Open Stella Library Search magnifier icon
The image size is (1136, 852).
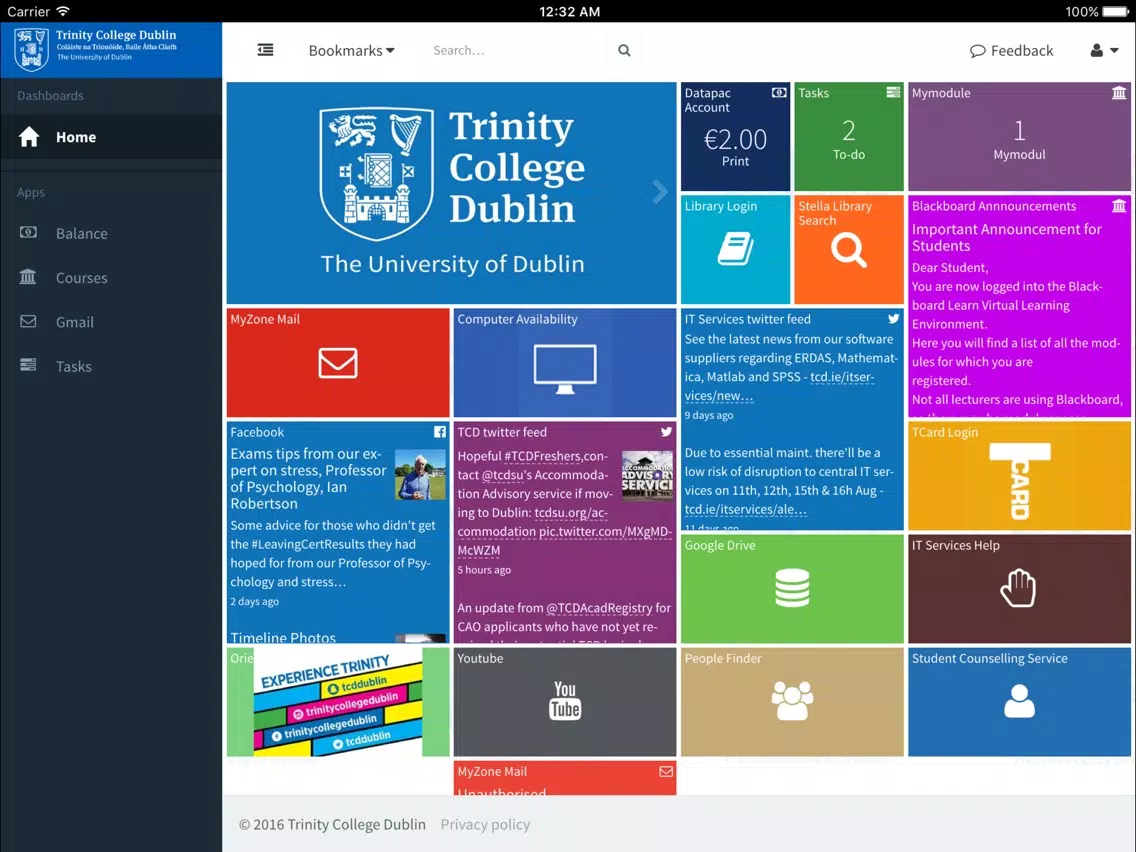point(848,251)
